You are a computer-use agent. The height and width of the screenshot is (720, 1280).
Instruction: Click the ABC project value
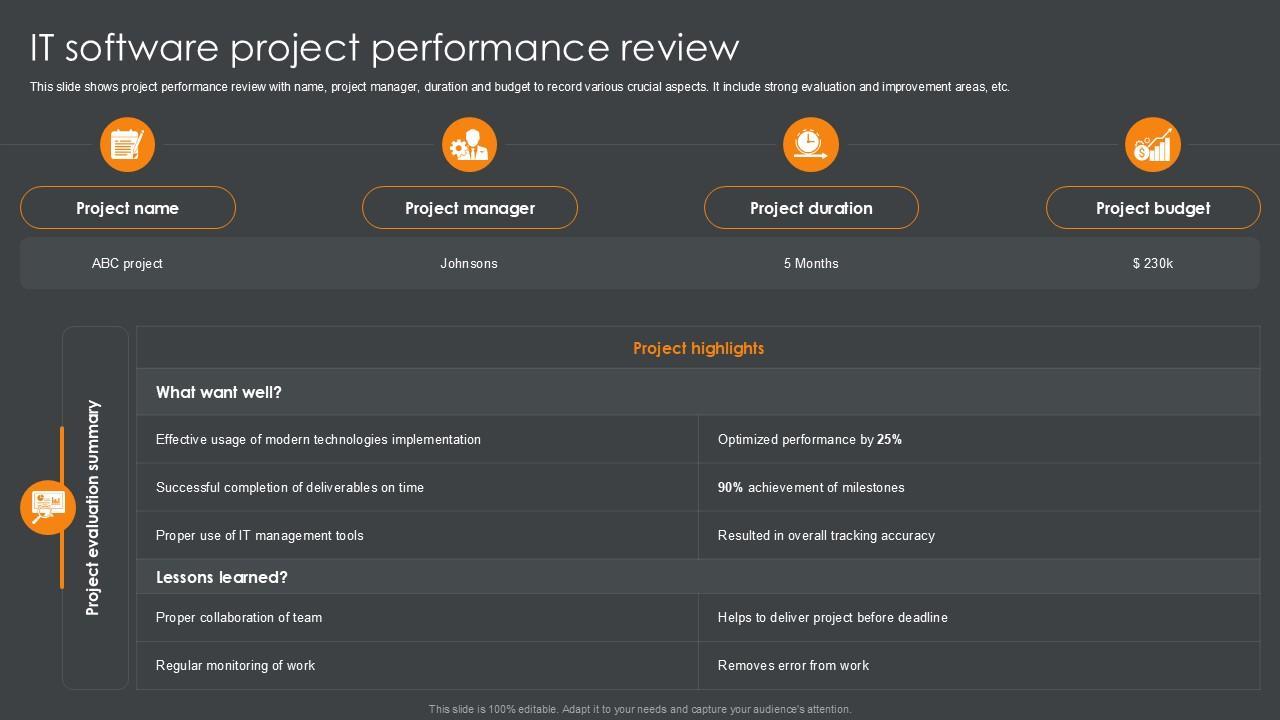pyautogui.click(x=127, y=264)
